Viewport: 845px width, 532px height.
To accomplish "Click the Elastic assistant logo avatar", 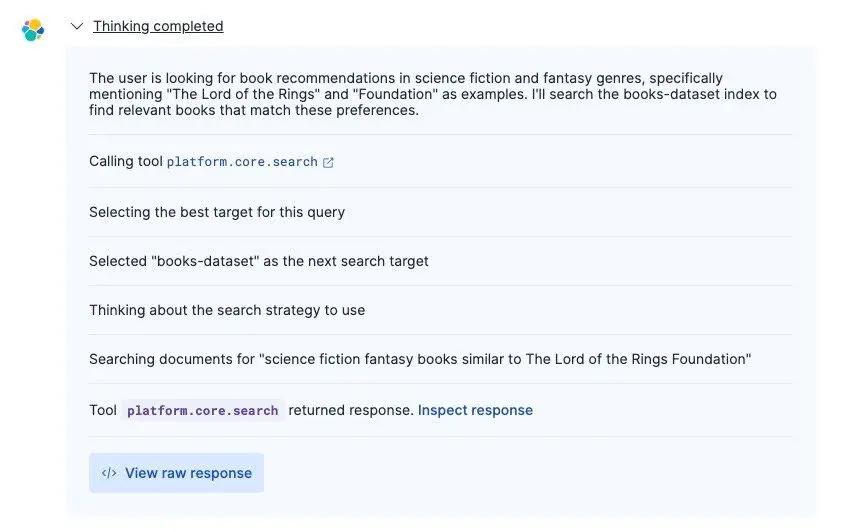I will (x=33, y=30).
